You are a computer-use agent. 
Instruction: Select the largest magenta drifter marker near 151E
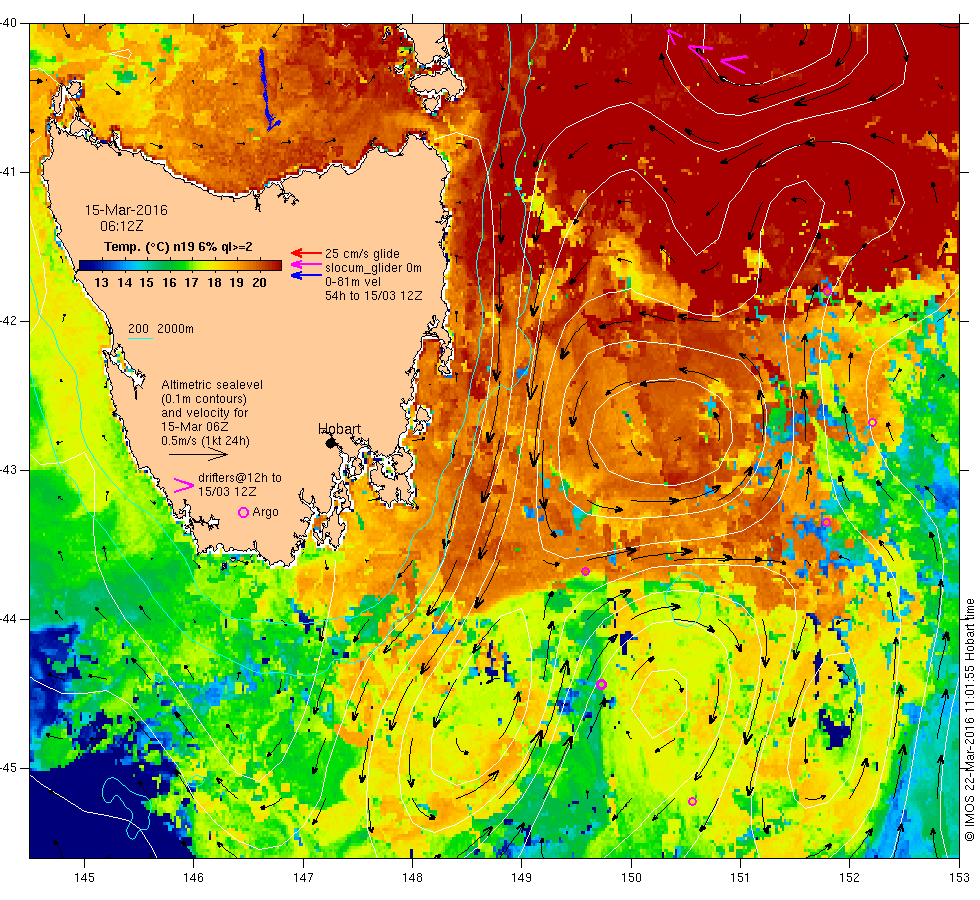(x=734, y=64)
